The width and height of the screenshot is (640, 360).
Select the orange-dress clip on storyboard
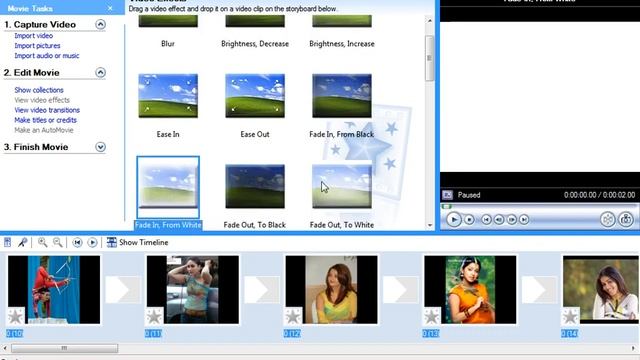tap(470, 290)
